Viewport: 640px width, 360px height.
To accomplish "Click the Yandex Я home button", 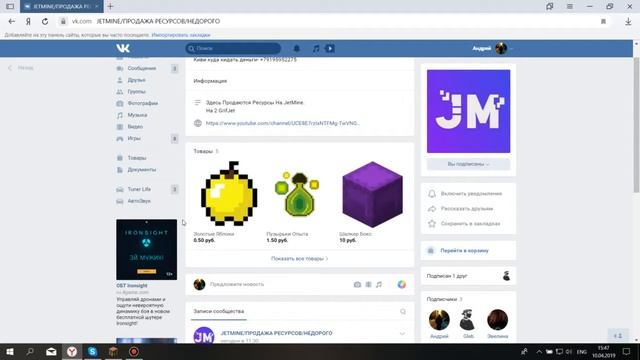I will [x=28, y=21].
